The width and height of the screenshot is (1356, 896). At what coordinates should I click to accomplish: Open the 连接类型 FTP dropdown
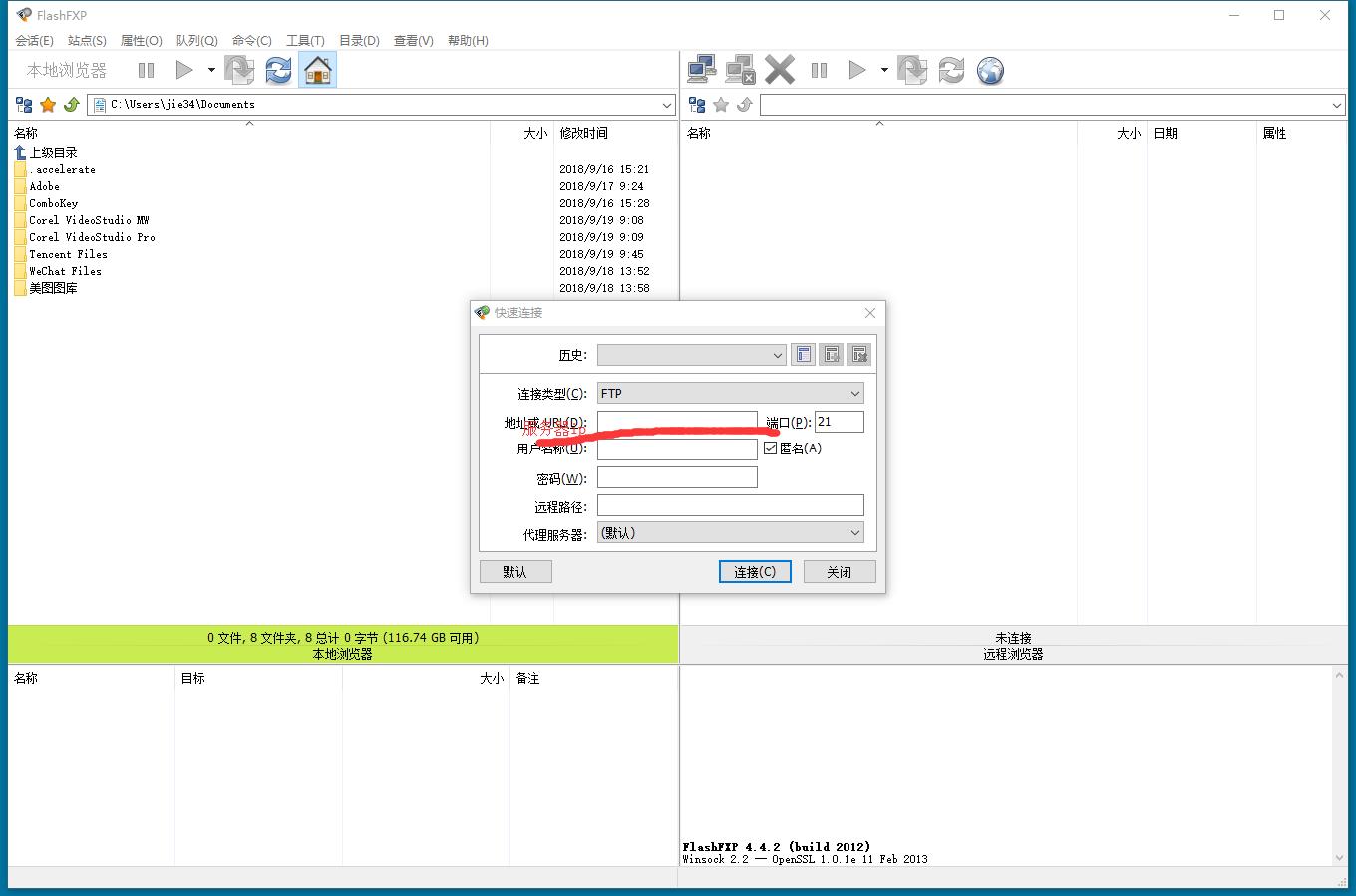[730, 393]
